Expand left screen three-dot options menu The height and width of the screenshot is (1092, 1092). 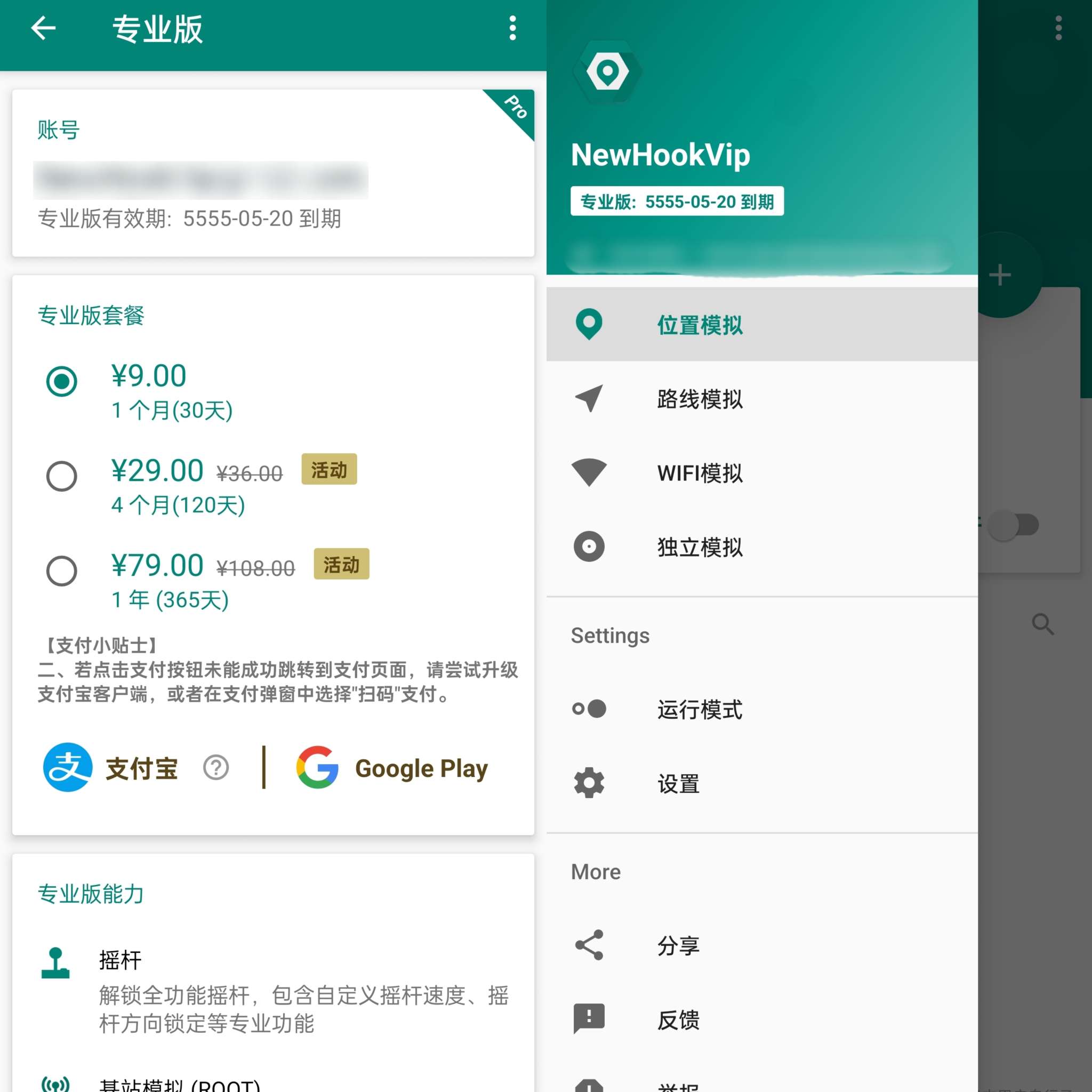coord(510,28)
